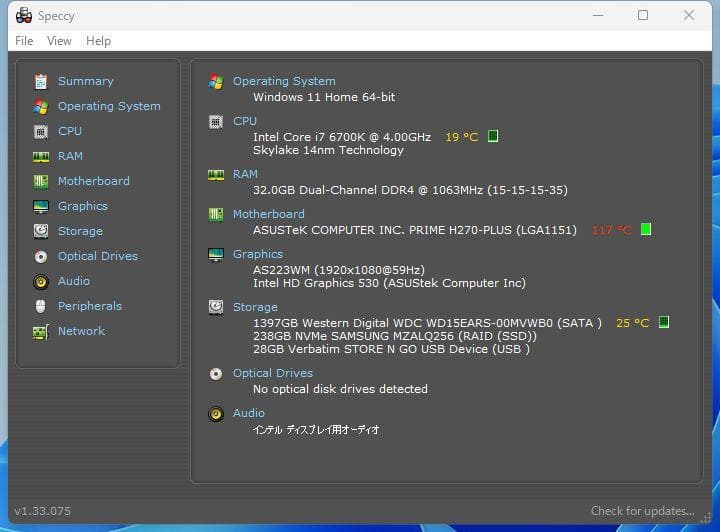Image resolution: width=720 pixels, height=532 pixels.
Task: Click the Windows 11 Home 64-bit text
Action: (x=324, y=97)
